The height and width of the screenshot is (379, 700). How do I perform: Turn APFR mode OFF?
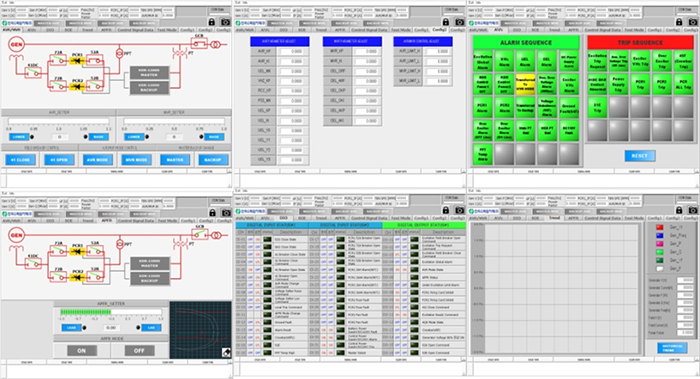tap(139, 350)
